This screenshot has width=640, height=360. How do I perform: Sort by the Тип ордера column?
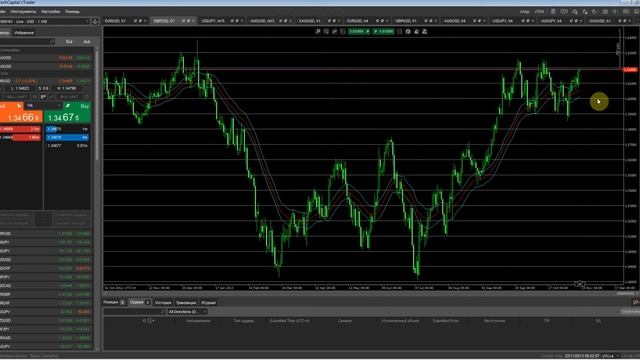coord(244,321)
